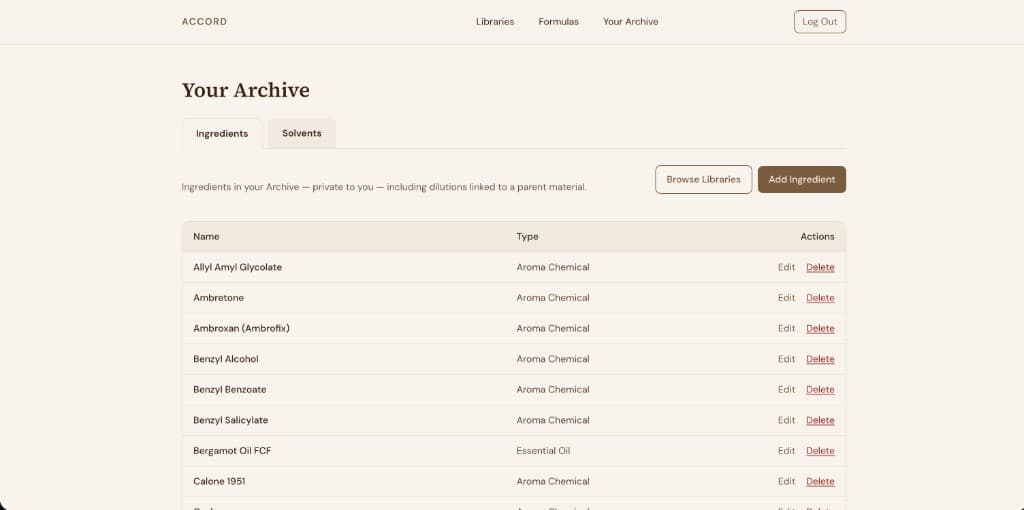
Task: Click the ACCORD logo link
Action: 204,22
